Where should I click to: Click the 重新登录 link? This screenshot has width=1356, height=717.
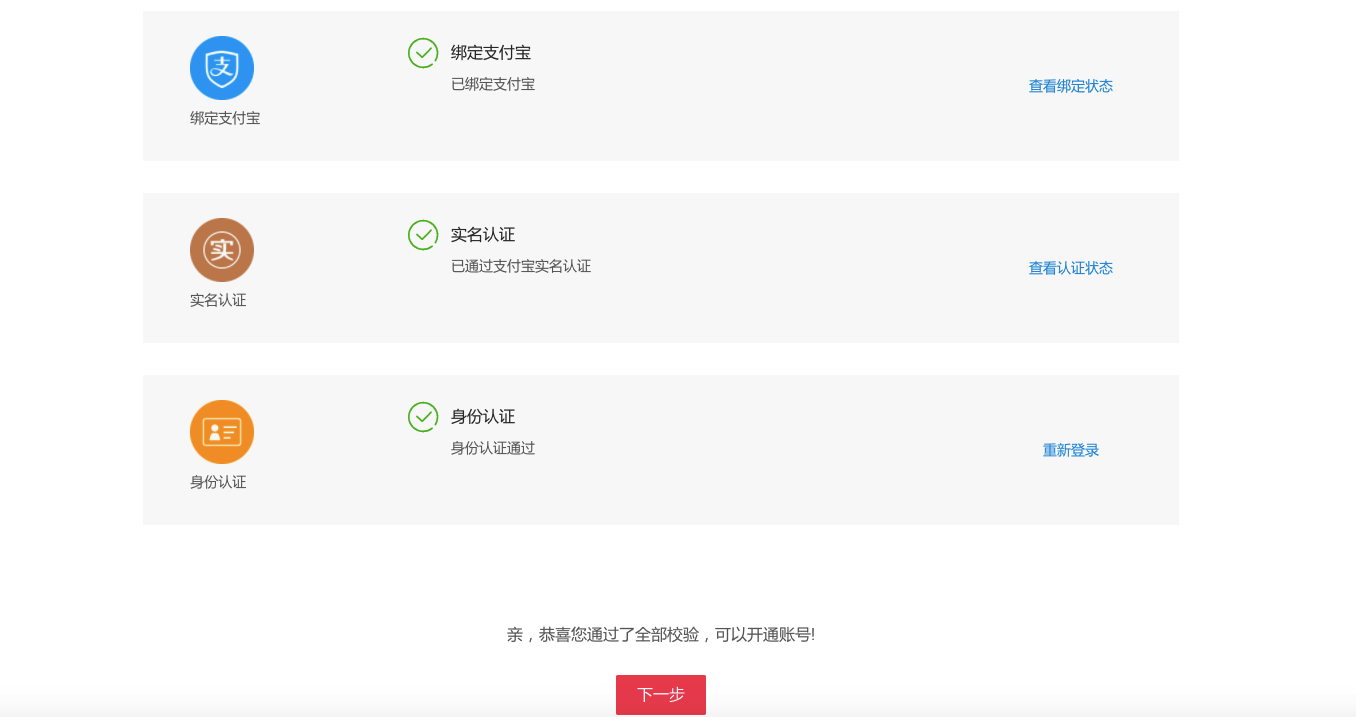1069,450
